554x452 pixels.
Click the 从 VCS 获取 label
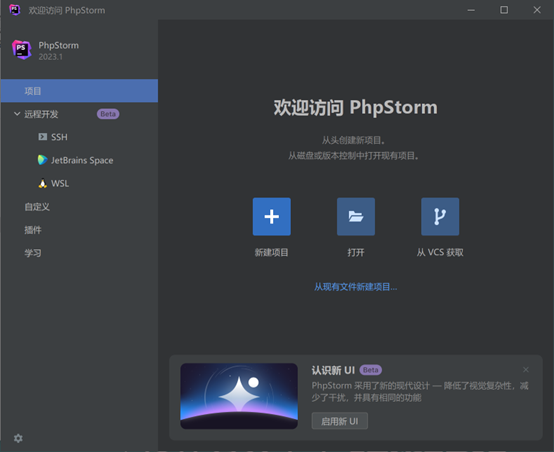[440, 252]
